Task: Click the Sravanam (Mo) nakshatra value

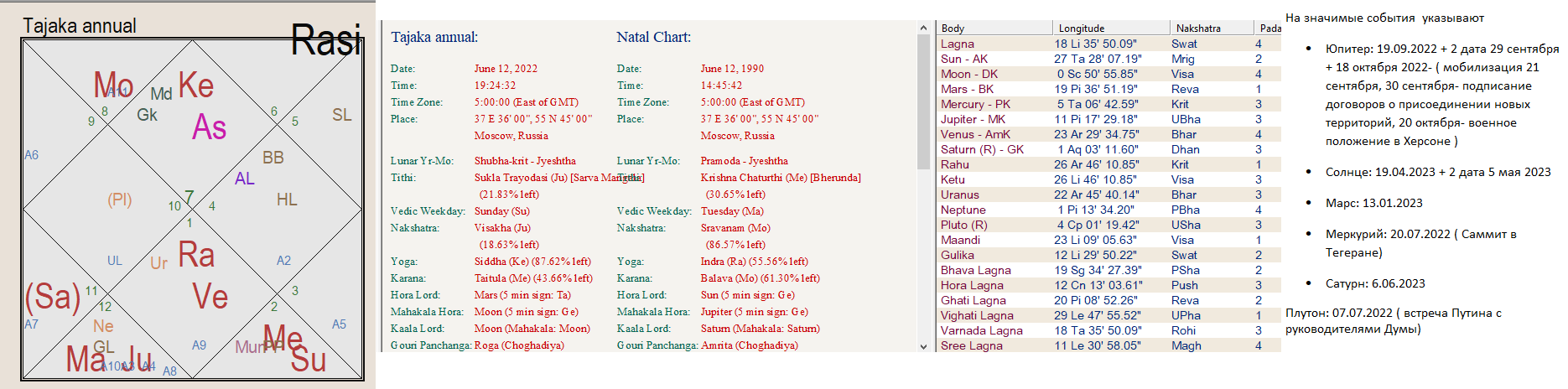Action: coord(735,228)
